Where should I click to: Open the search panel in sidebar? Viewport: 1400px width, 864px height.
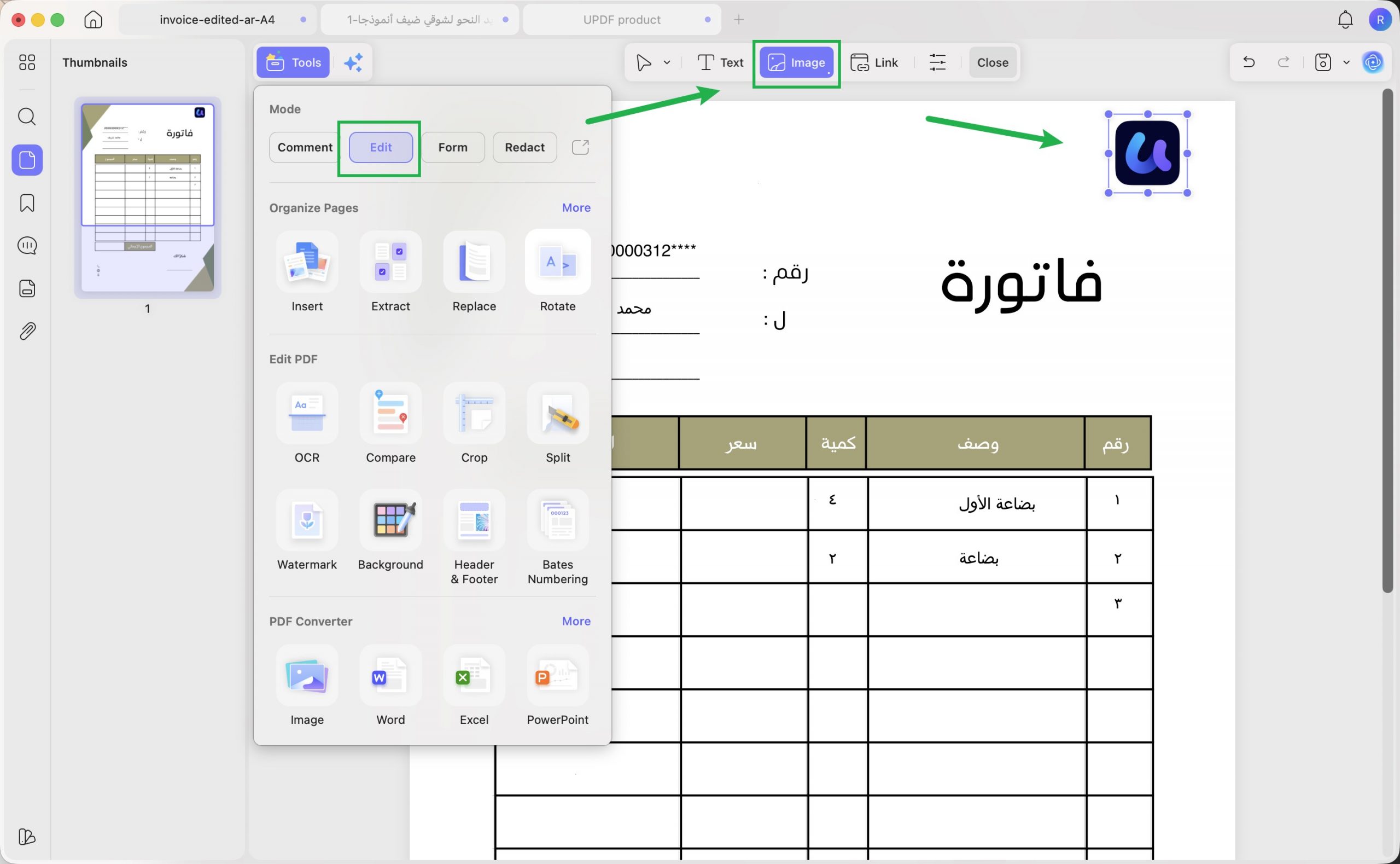point(27,117)
